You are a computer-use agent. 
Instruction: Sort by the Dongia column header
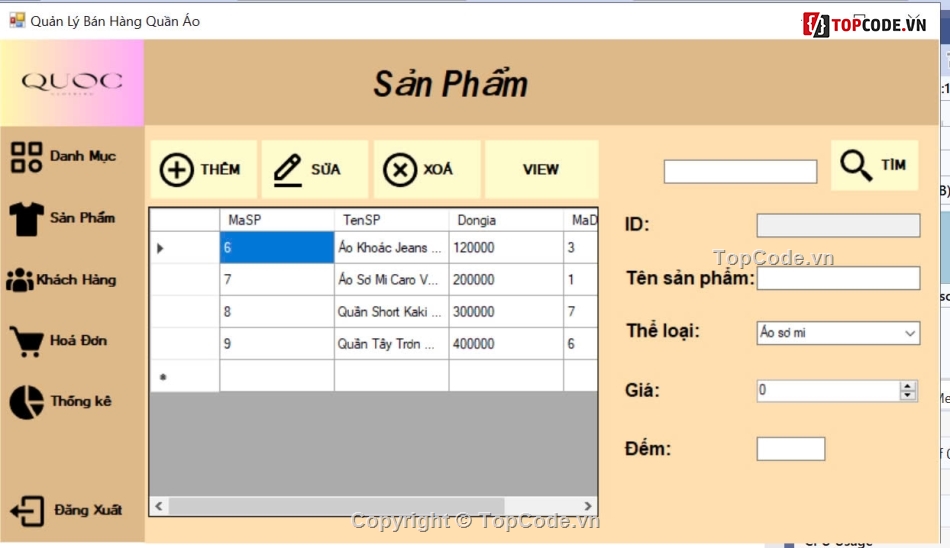(x=505, y=220)
